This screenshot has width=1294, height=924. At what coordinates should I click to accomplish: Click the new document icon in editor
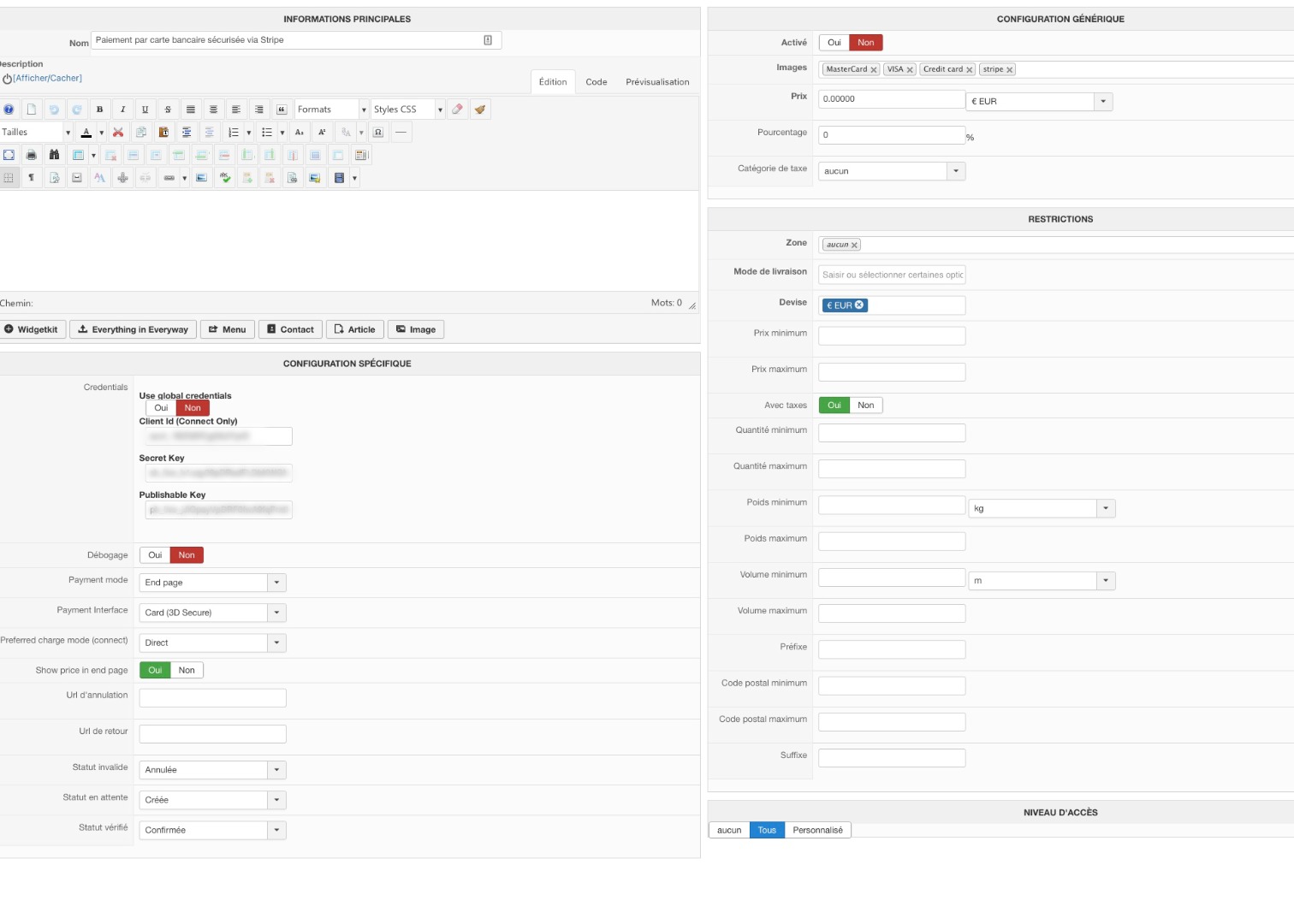(32, 110)
